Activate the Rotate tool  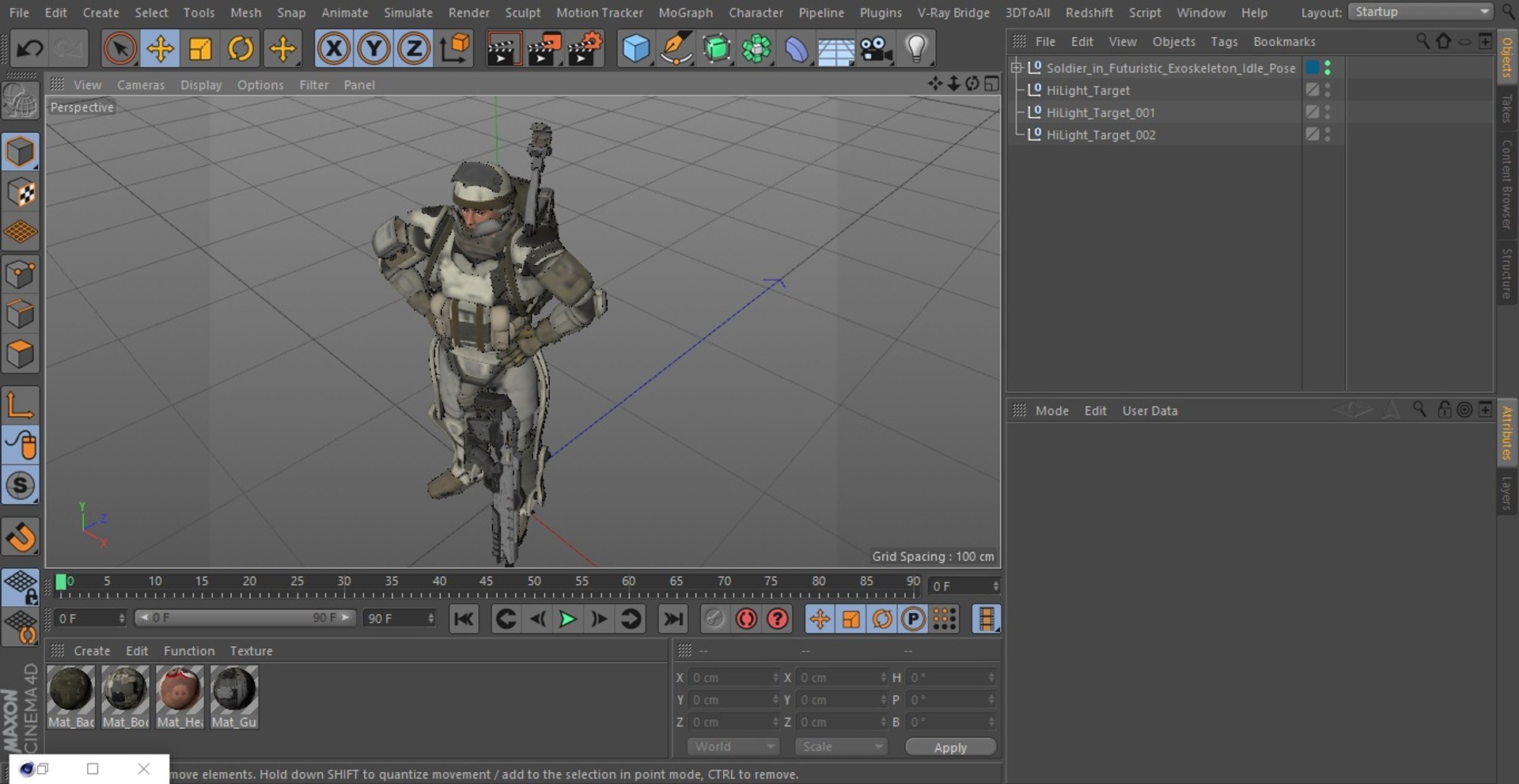[x=241, y=49]
